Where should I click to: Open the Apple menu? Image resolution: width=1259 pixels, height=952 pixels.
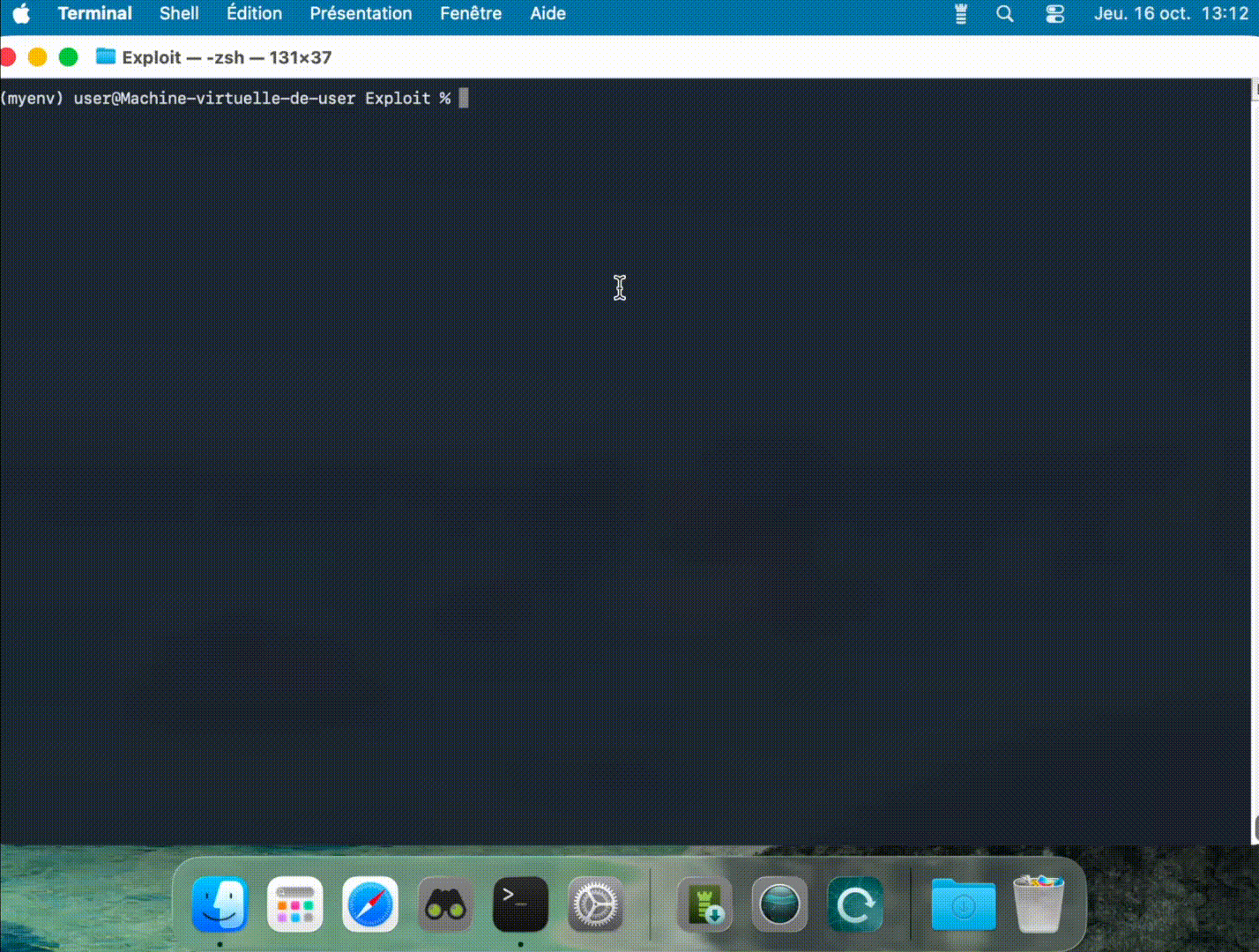pyautogui.click(x=21, y=14)
